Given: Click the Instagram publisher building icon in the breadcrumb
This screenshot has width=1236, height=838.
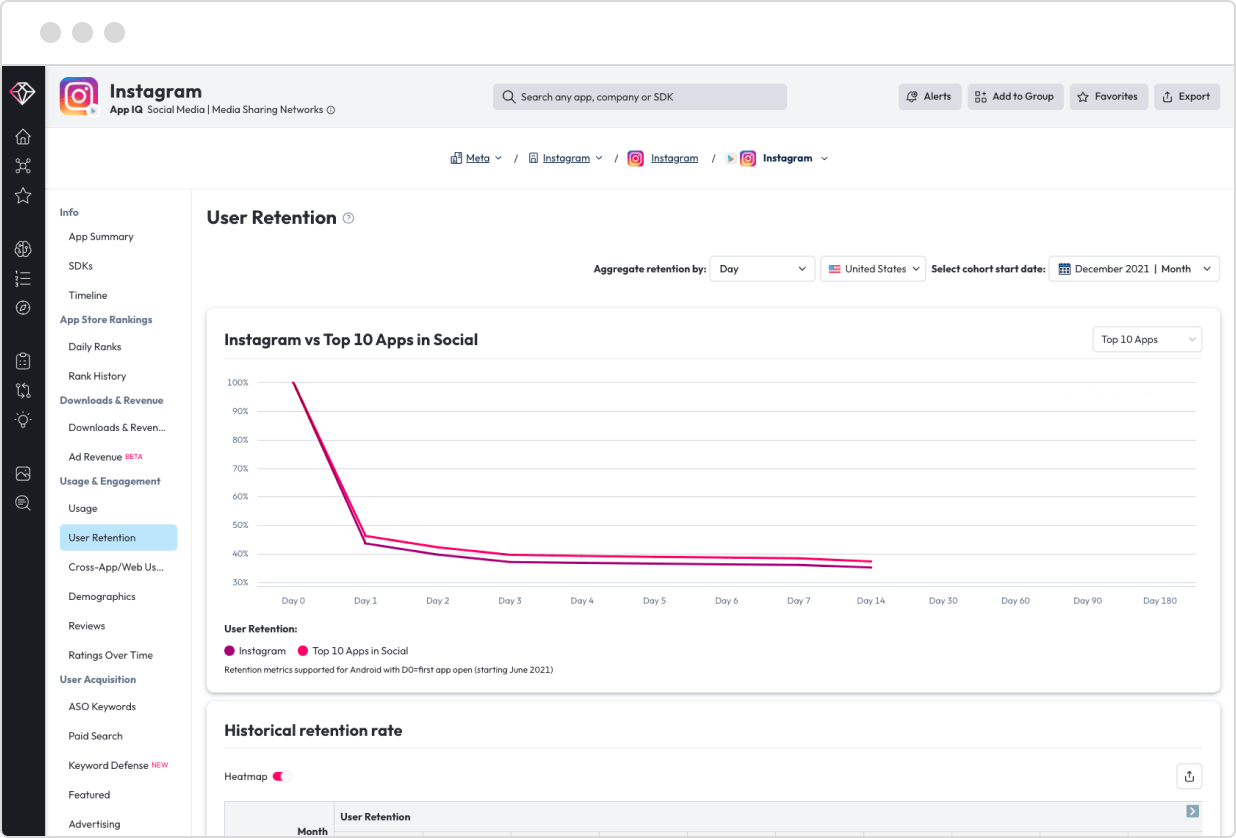Looking at the screenshot, I should click(534, 158).
